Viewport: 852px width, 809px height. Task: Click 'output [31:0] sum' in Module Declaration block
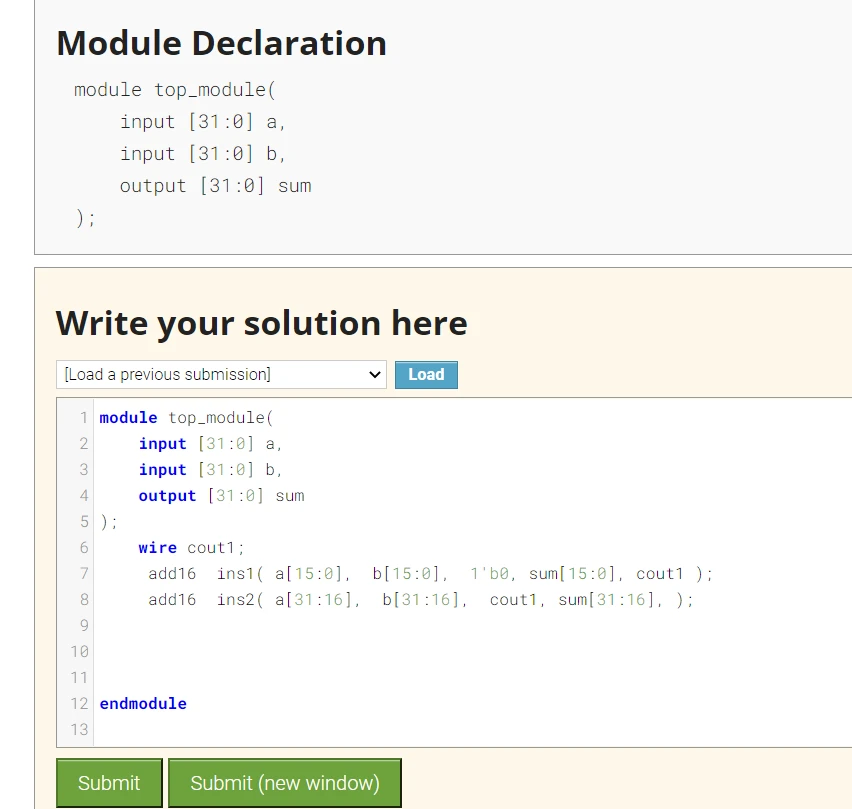coord(215,186)
